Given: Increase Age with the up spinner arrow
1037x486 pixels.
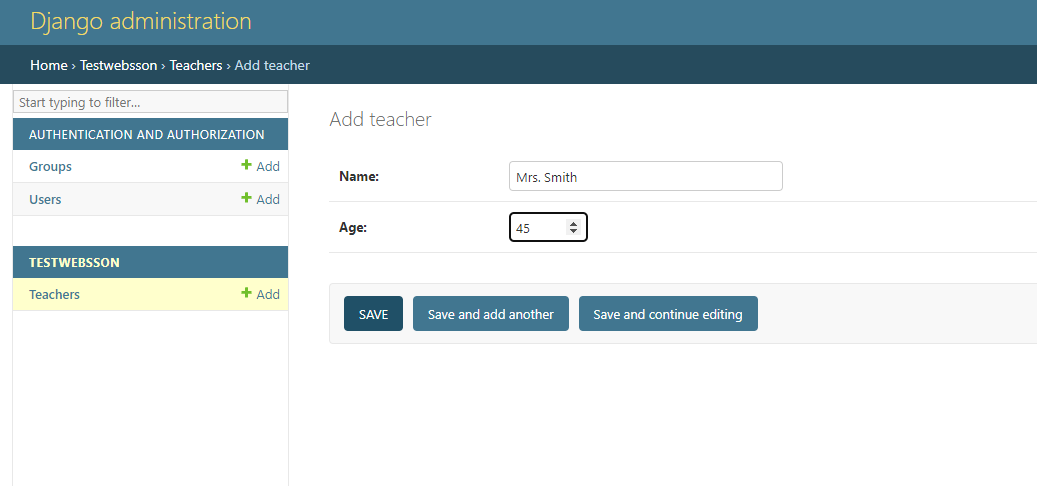Looking at the screenshot, I should [573, 223].
